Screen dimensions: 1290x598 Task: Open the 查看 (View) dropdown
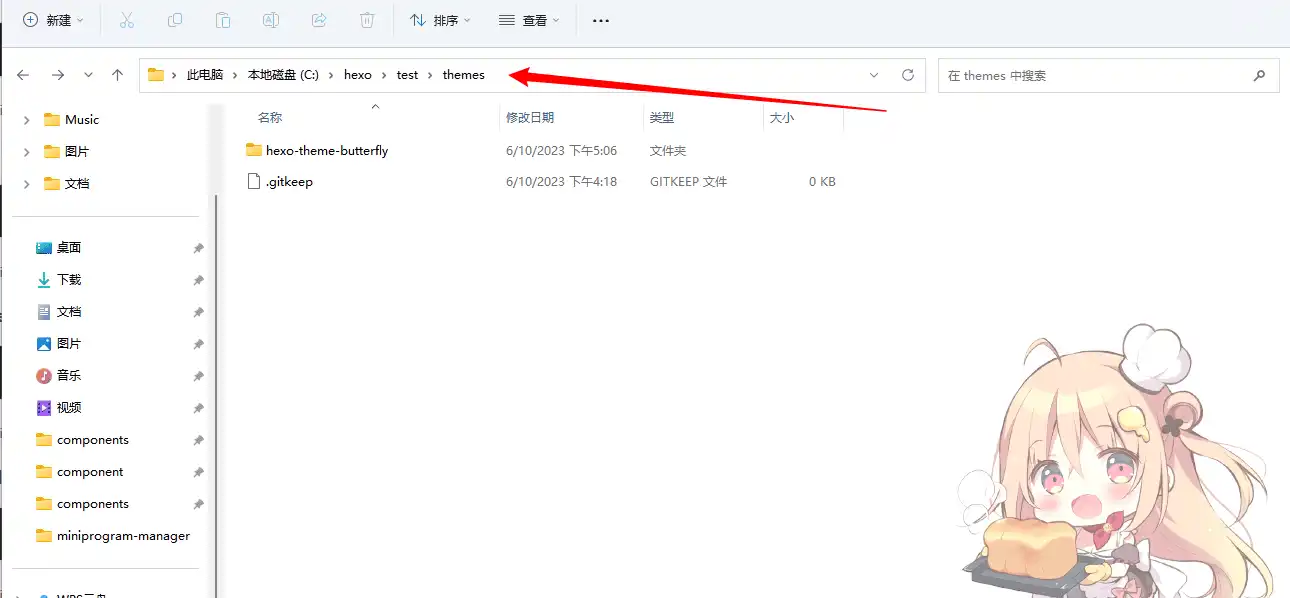tap(532, 19)
